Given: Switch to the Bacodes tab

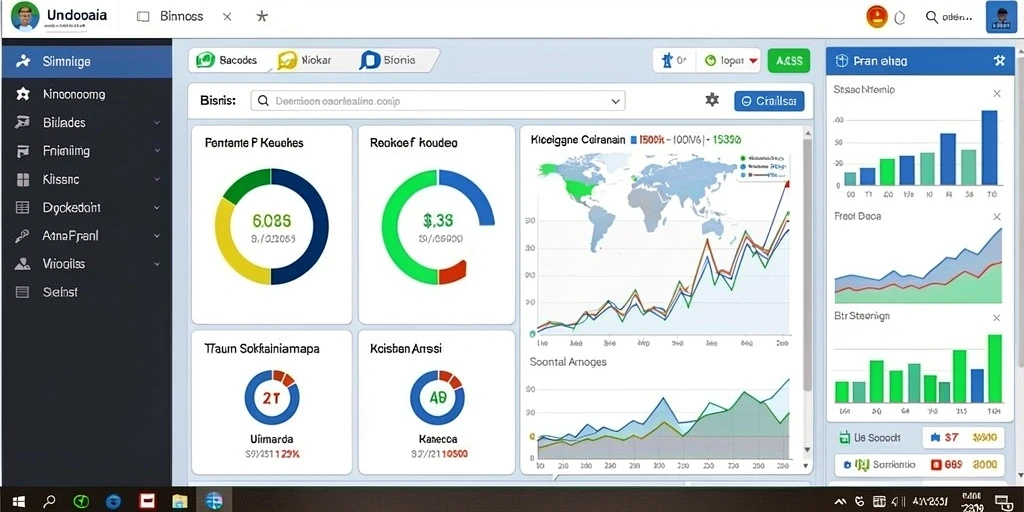Looking at the screenshot, I should tap(229, 61).
